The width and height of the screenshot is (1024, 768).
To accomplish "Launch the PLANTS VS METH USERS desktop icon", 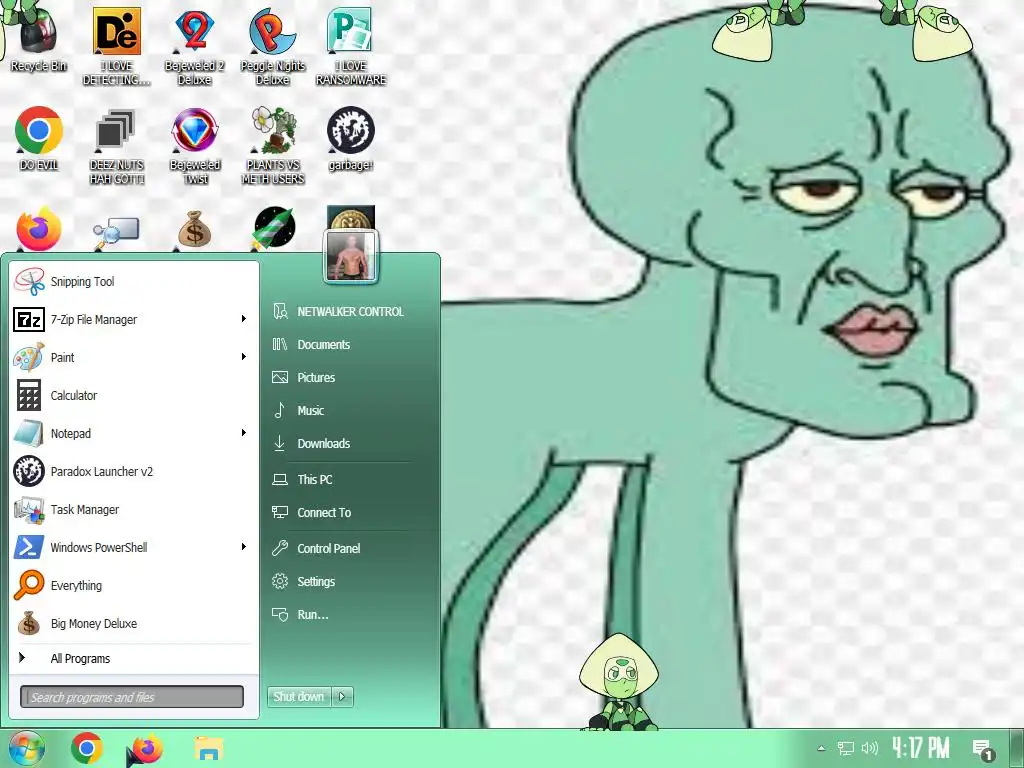I will [x=272, y=146].
